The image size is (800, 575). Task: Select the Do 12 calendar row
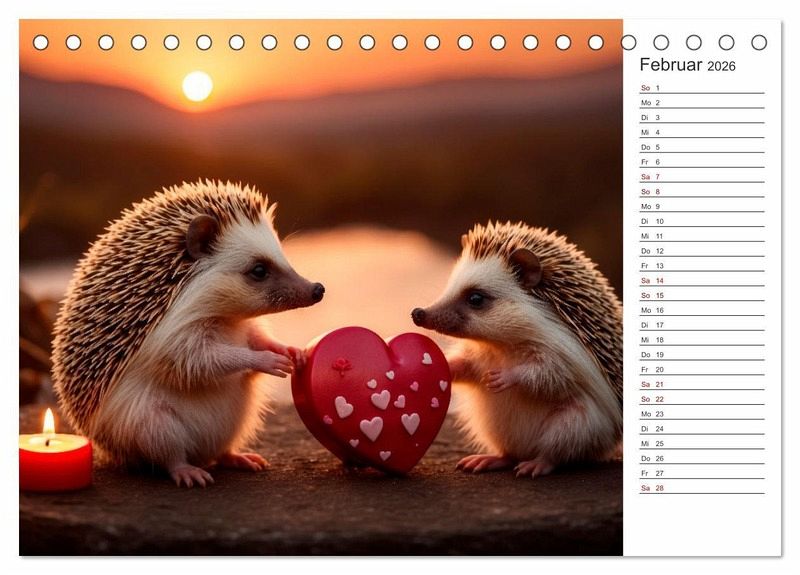[x=702, y=251]
